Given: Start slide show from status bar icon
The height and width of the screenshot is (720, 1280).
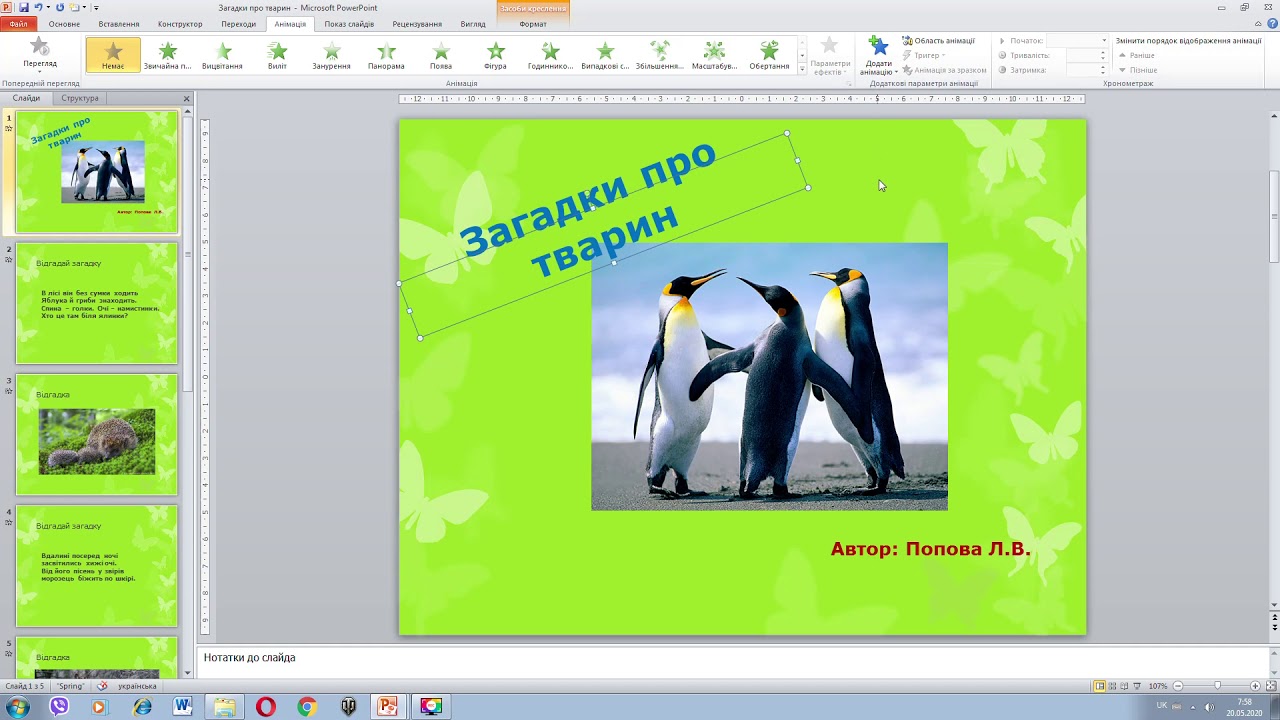Looking at the screenshot, I should (1137, 686).
